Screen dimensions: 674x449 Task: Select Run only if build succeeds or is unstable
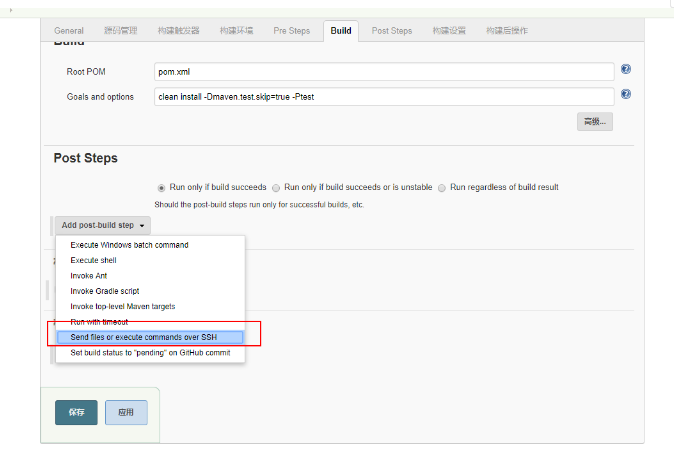click(x=276, y=188)
